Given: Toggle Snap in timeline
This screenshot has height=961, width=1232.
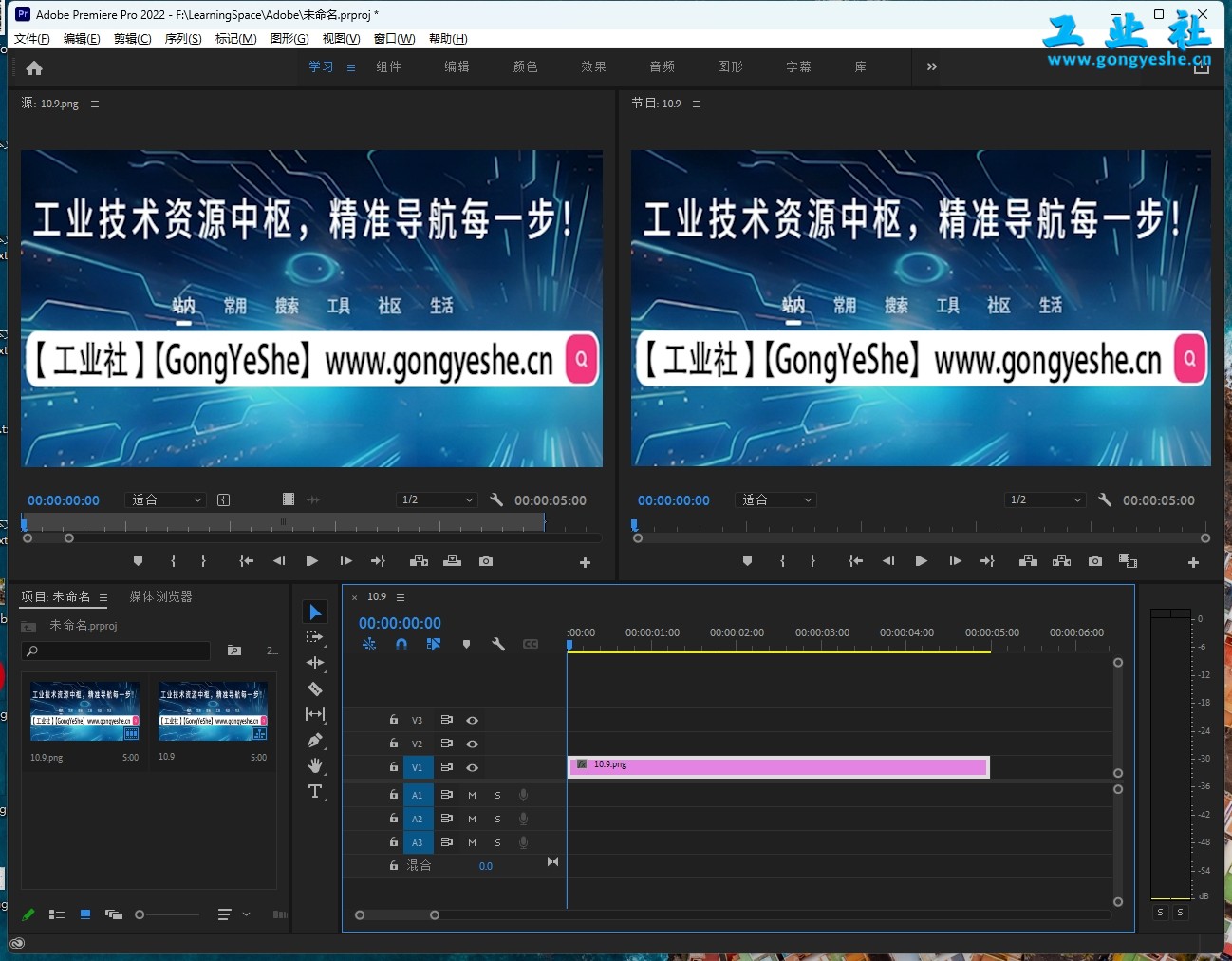Looking at the screenshot, I should [x=401, y=644].
